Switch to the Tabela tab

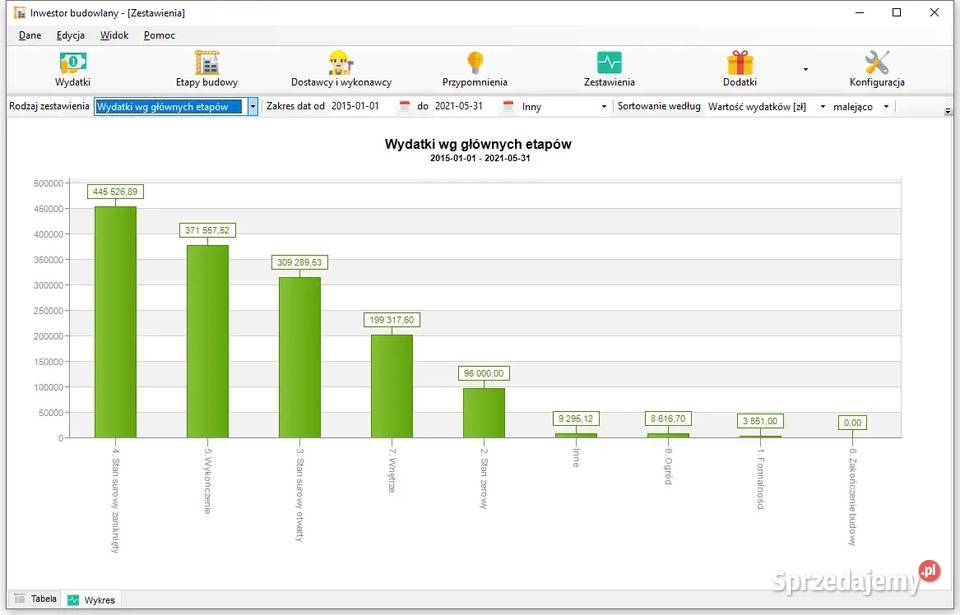coord(36,598)
